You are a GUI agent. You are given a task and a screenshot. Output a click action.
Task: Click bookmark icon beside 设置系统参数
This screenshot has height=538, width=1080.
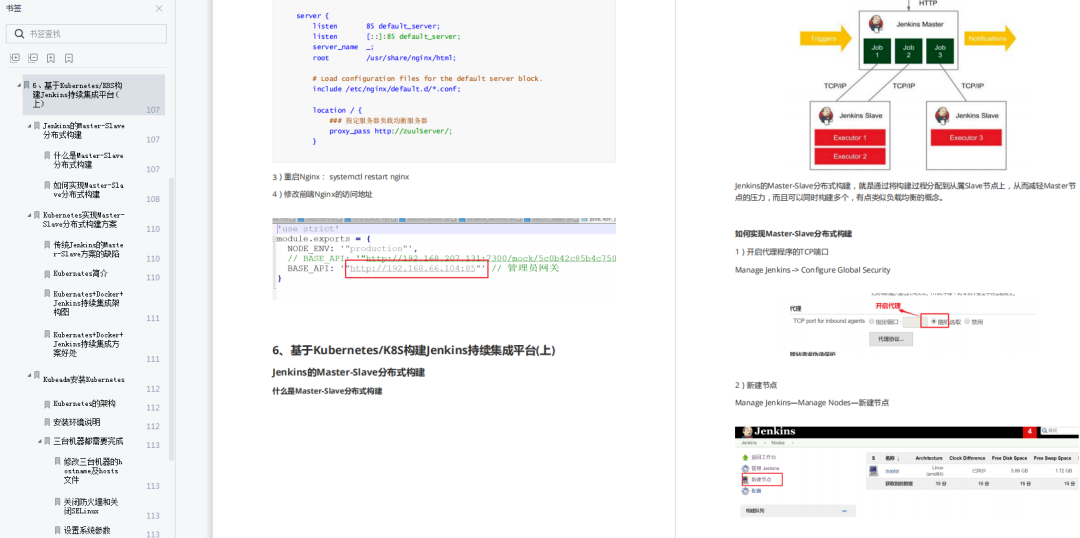coord(58,530)
